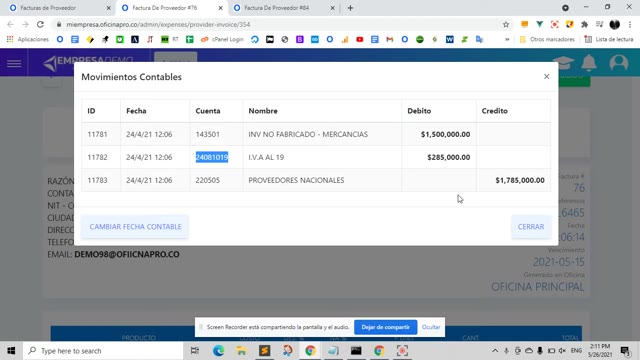640x360 pixels.
Task: Open the terminal window taskbar icon
Action: [x=356, y=351]
